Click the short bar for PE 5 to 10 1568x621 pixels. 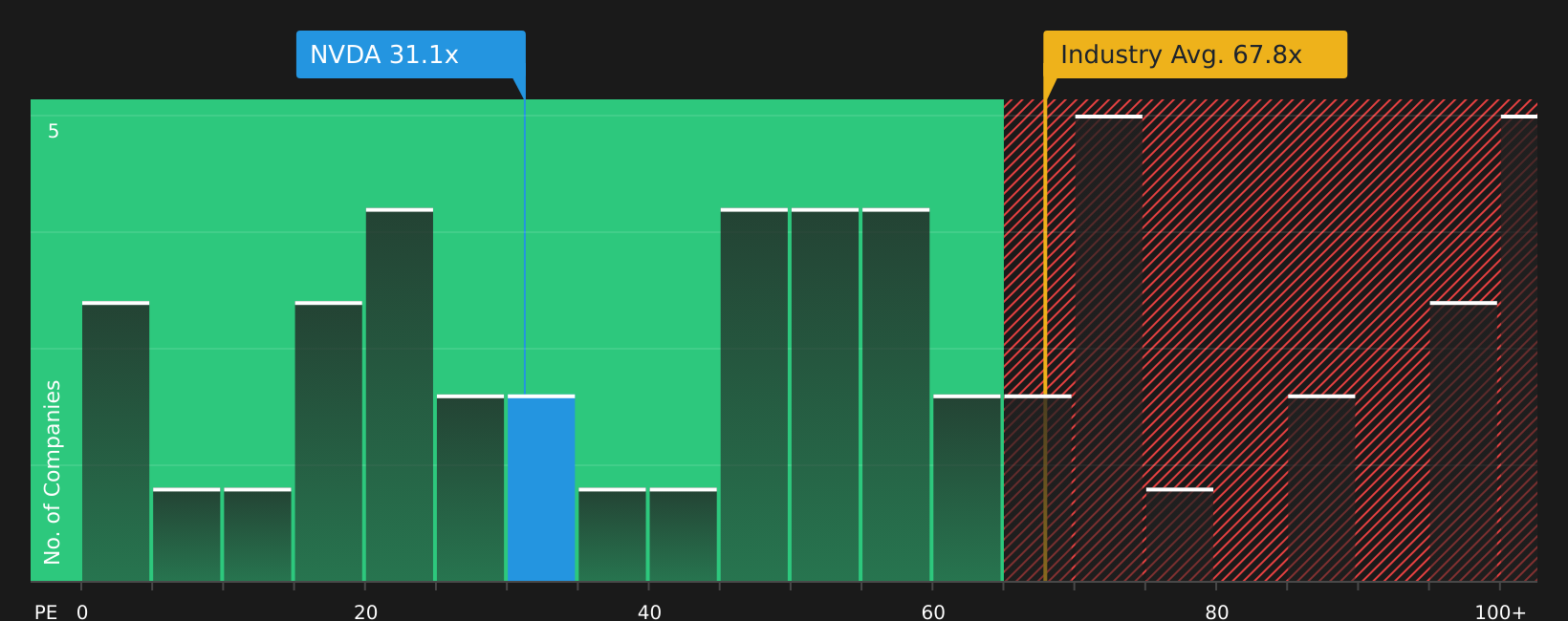186,535
